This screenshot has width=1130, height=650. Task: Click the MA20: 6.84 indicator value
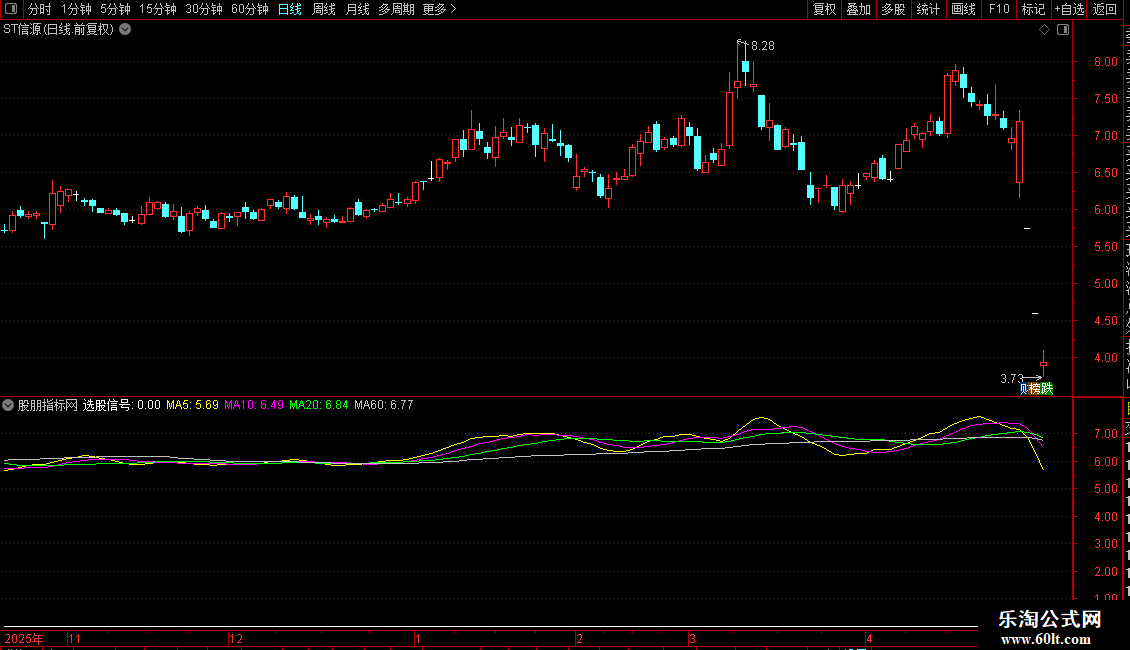[x=319, y=405]
